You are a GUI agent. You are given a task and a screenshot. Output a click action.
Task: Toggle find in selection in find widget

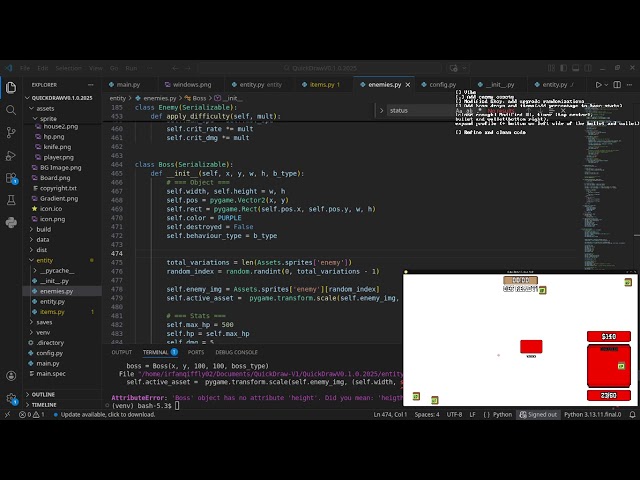coord(551,111)
